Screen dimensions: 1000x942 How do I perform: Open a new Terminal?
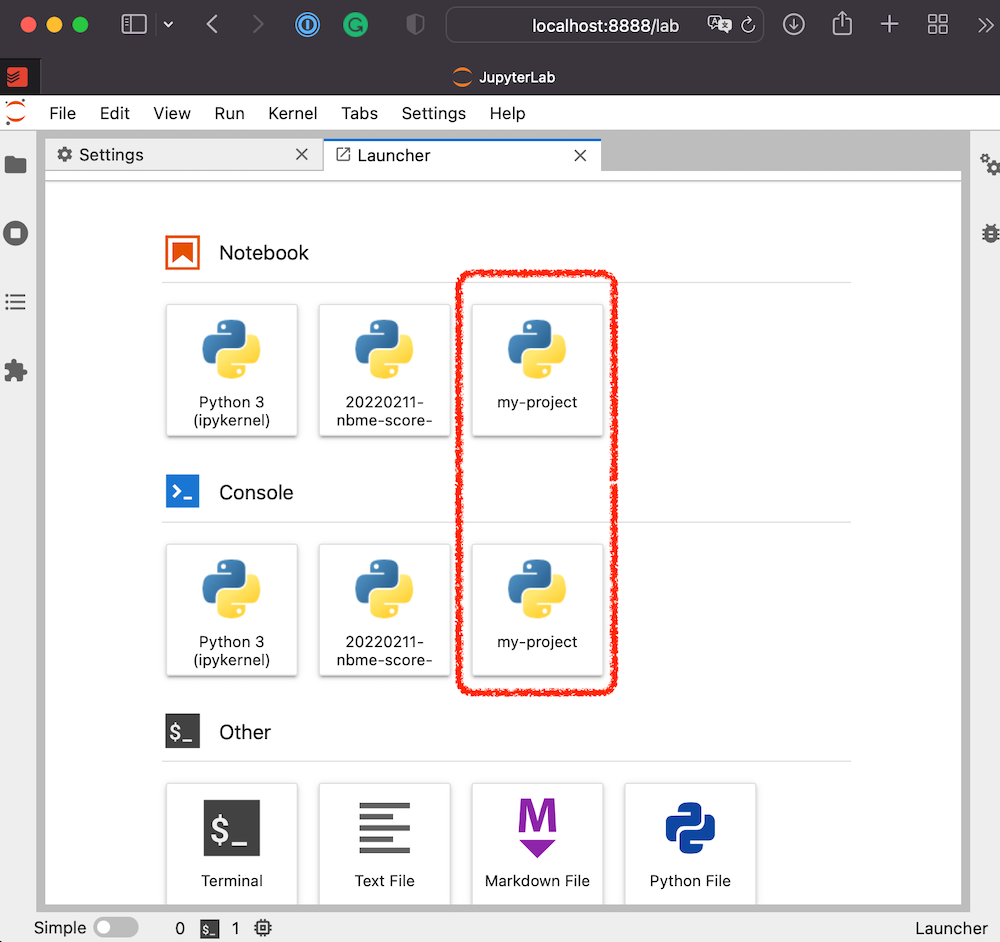point(232,843)
